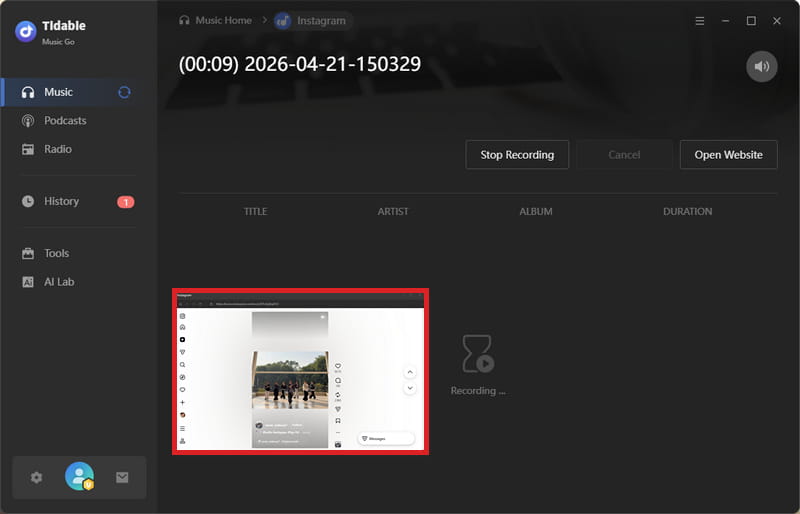
Task: Click the greyed-out Cancel button
Action: click(624, 155)
